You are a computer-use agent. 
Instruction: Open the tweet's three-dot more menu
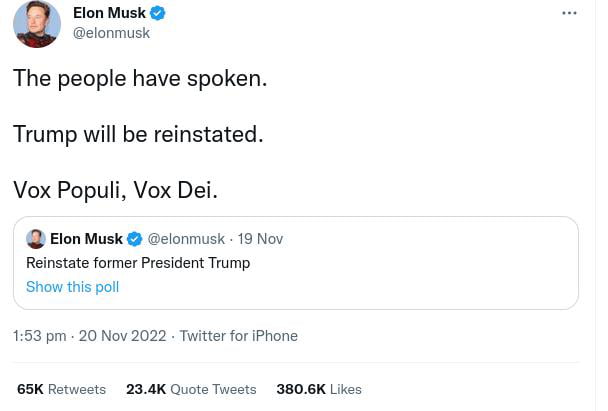569,13
